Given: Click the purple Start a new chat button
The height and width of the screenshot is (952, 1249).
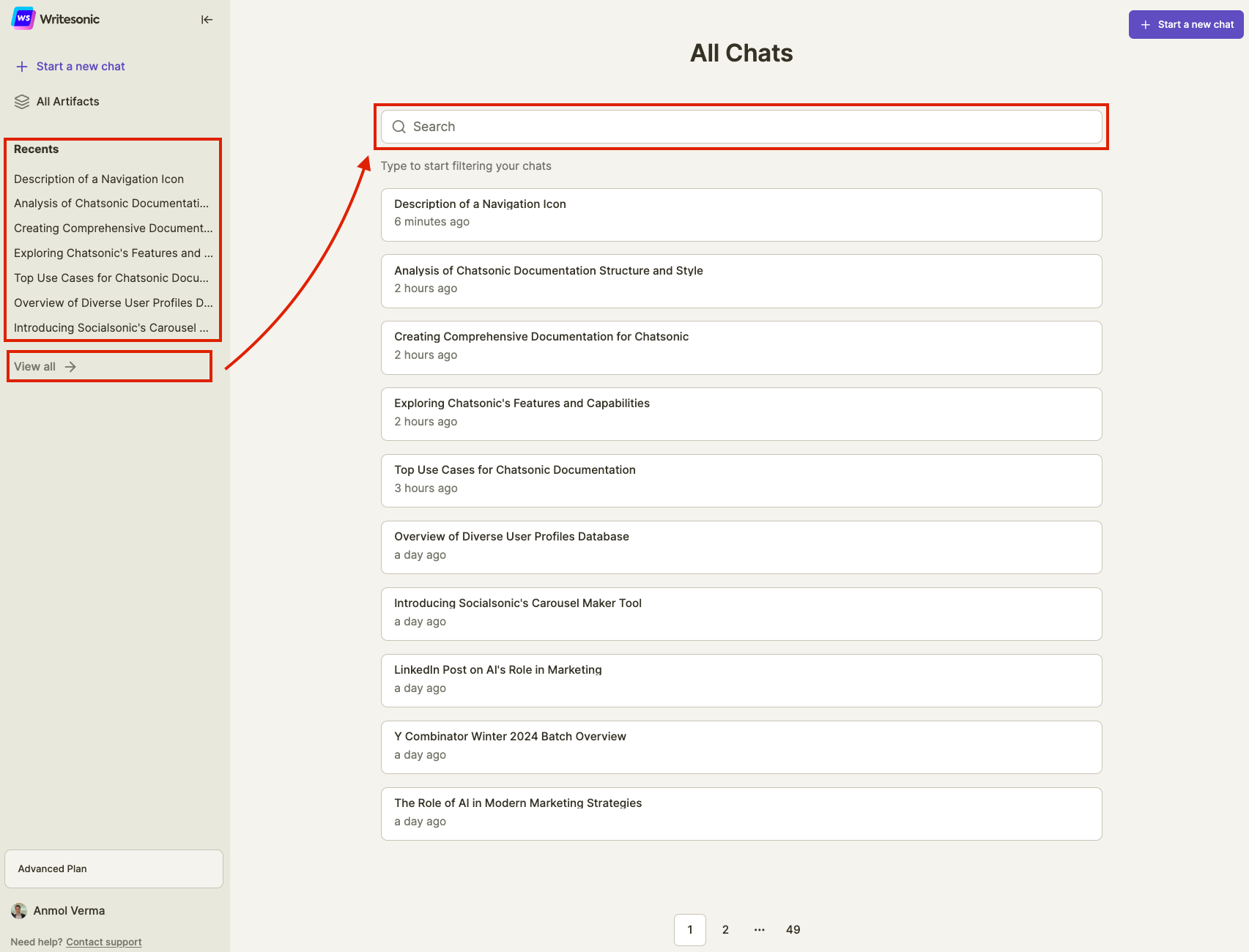Looking at the screenshot, I should pos(1186,24).
